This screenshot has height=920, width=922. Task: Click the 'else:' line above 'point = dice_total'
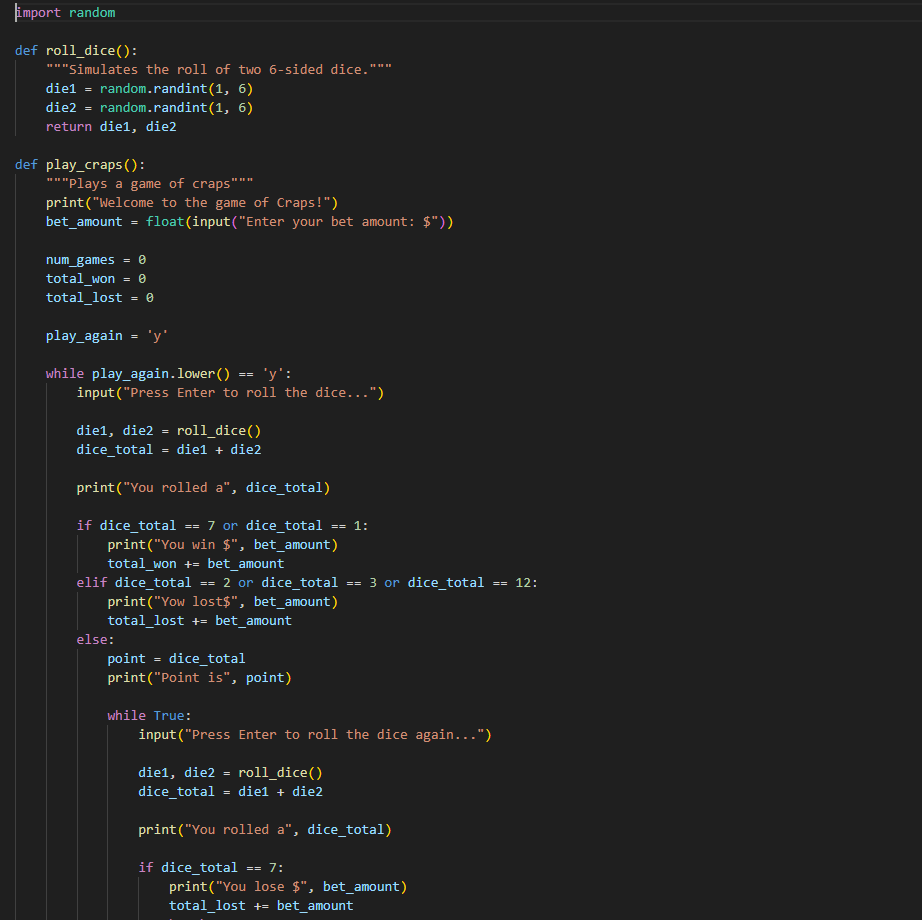coord(95,640)
